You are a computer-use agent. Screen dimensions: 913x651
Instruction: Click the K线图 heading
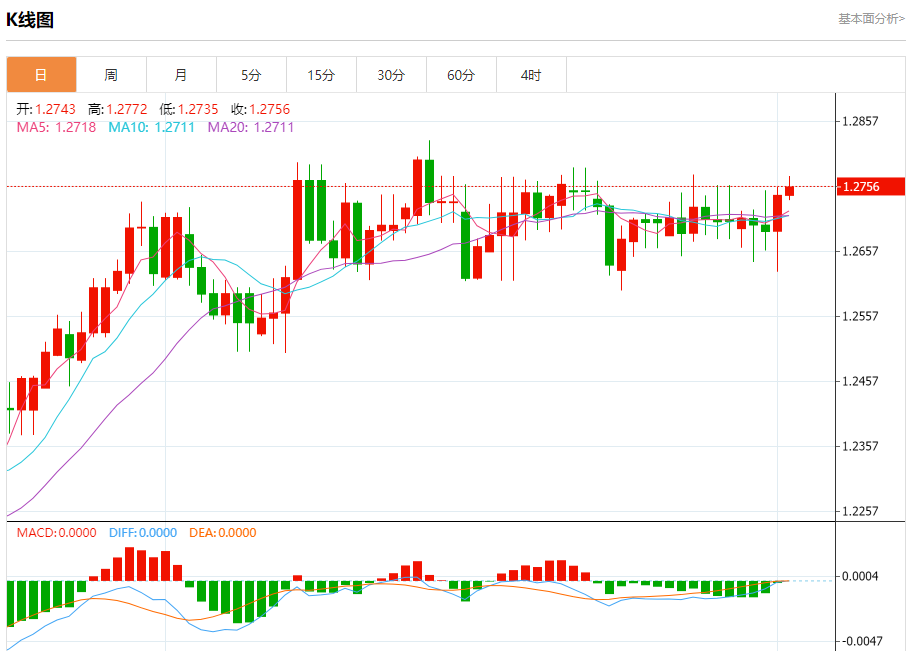[x=30, y=20]
